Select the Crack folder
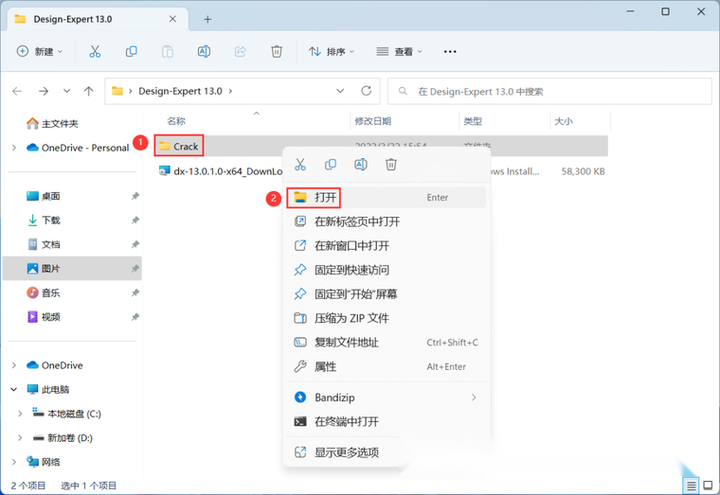This screenshot has height=495, width=720. (x=179, y=146)
